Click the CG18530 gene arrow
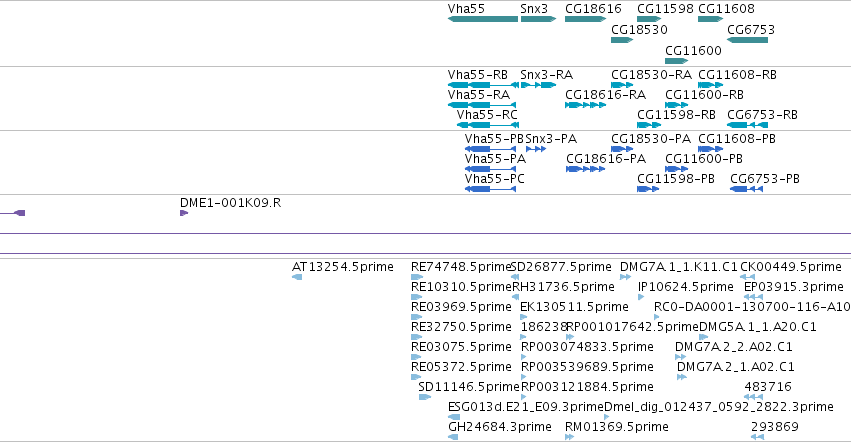 click(x=622, y=40)
